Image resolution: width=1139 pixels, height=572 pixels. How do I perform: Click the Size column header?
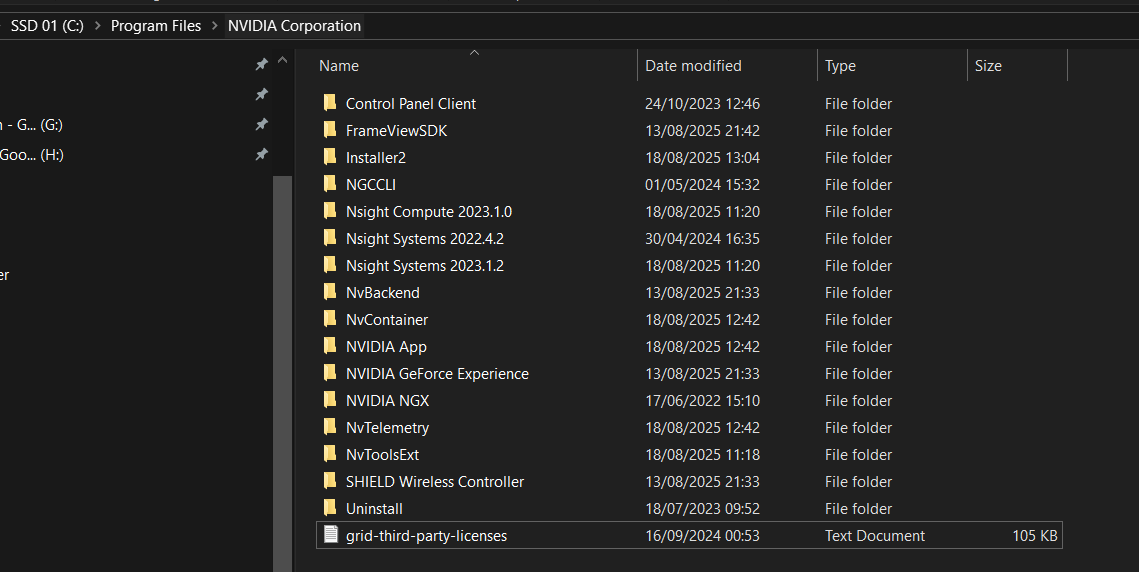tap(988, 66)
